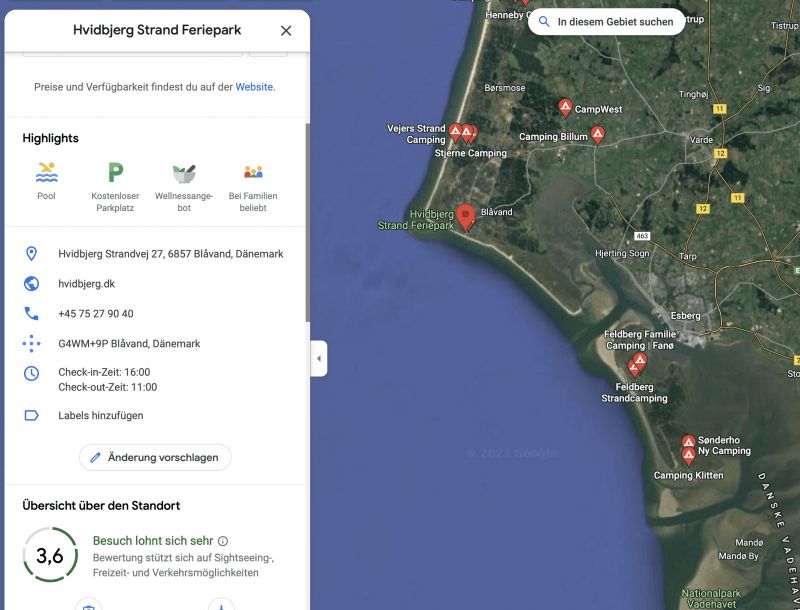The height and width of the screenshot is (610, 800).
Task: Open the Website link for prices
Action: (x=254, y=87)
